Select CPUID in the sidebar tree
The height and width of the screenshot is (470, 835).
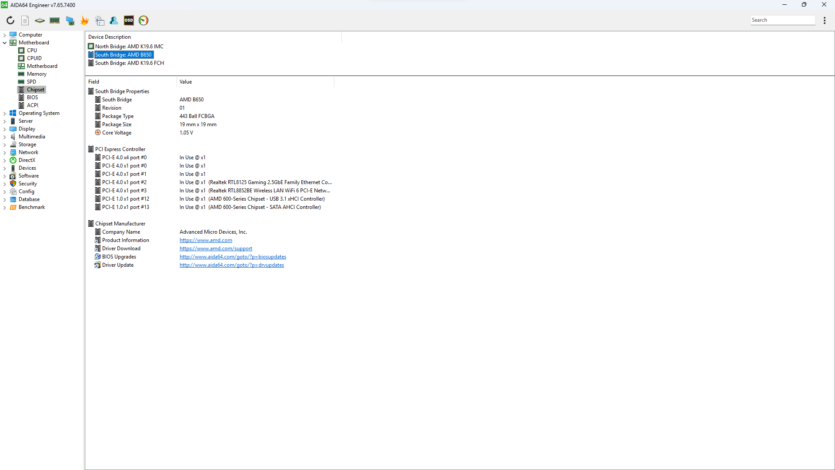[34, 58]
